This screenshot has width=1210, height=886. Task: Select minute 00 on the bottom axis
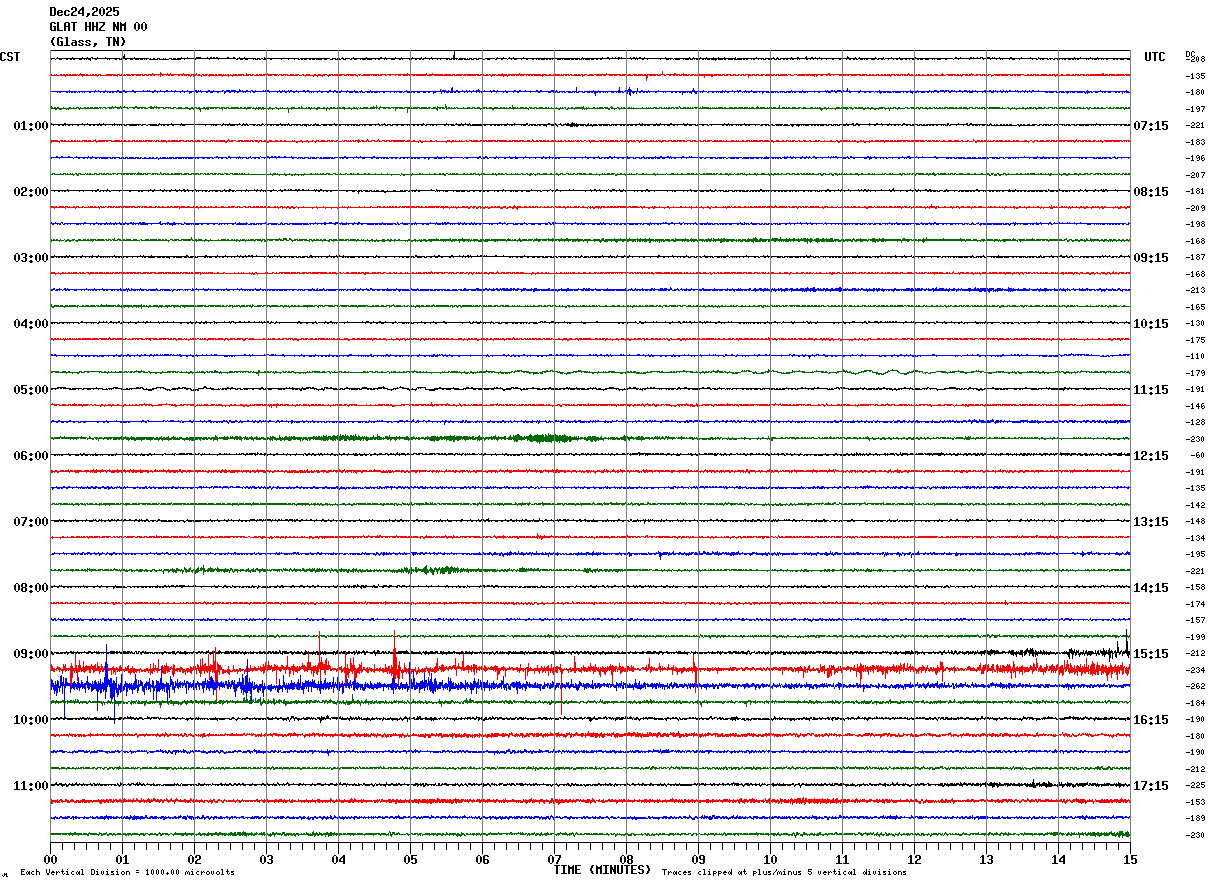point(51,859)
